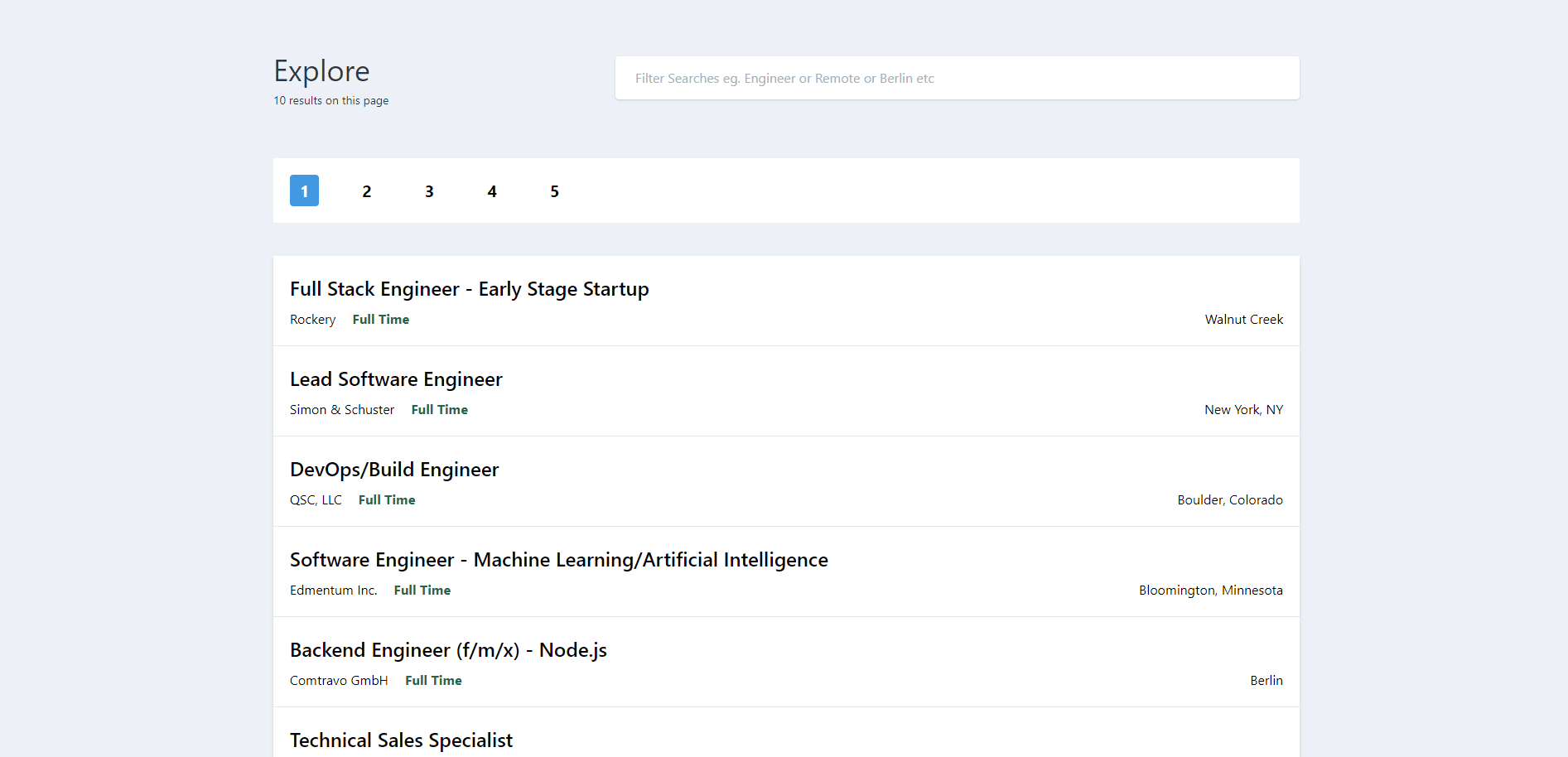
Task: Select the Software Engineer - Machine Learning listing
Action: coord(558,560)
